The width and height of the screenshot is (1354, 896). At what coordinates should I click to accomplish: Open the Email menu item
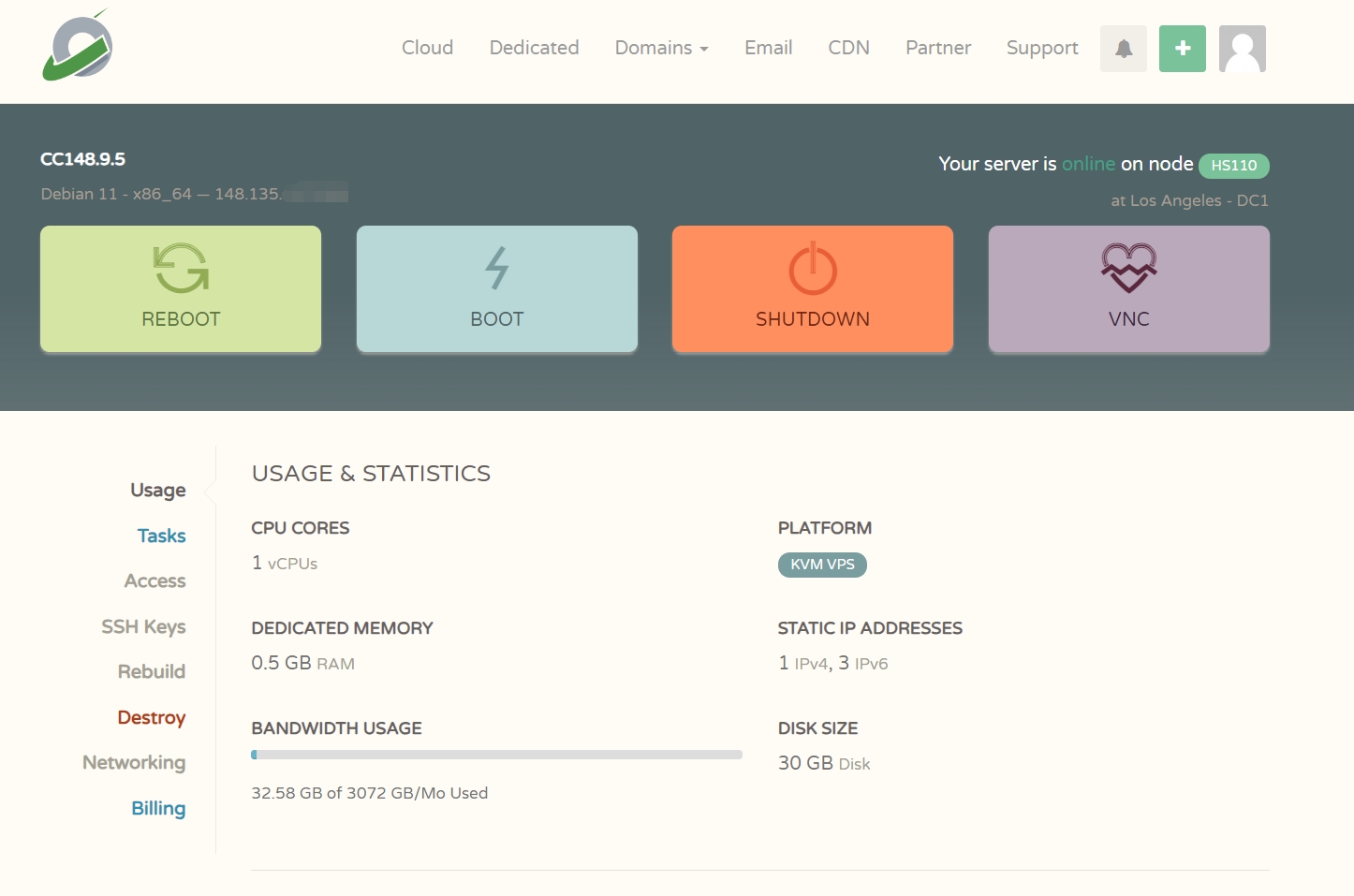pyautogui.click(x=769, y=48)
